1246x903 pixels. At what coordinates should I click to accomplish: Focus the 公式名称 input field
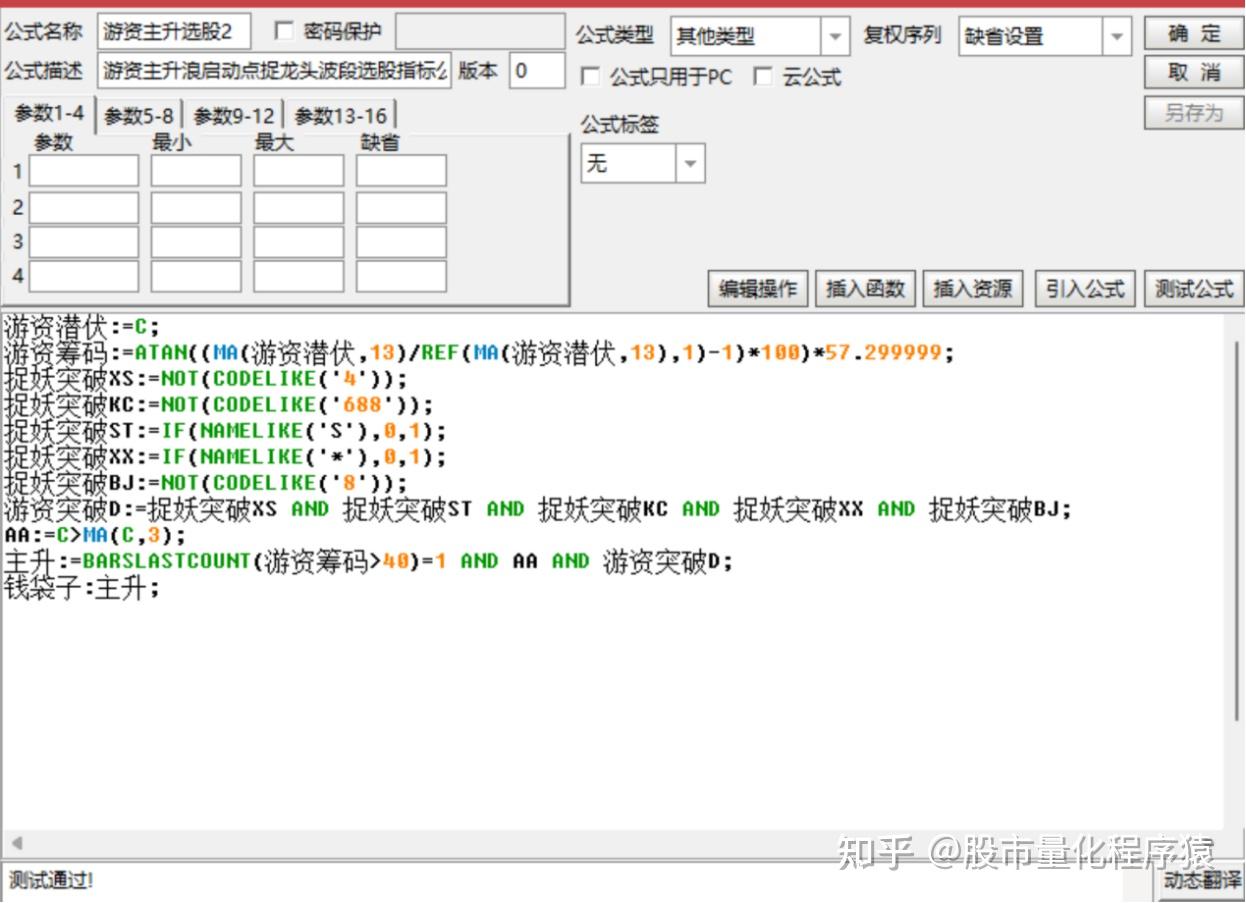174,32
